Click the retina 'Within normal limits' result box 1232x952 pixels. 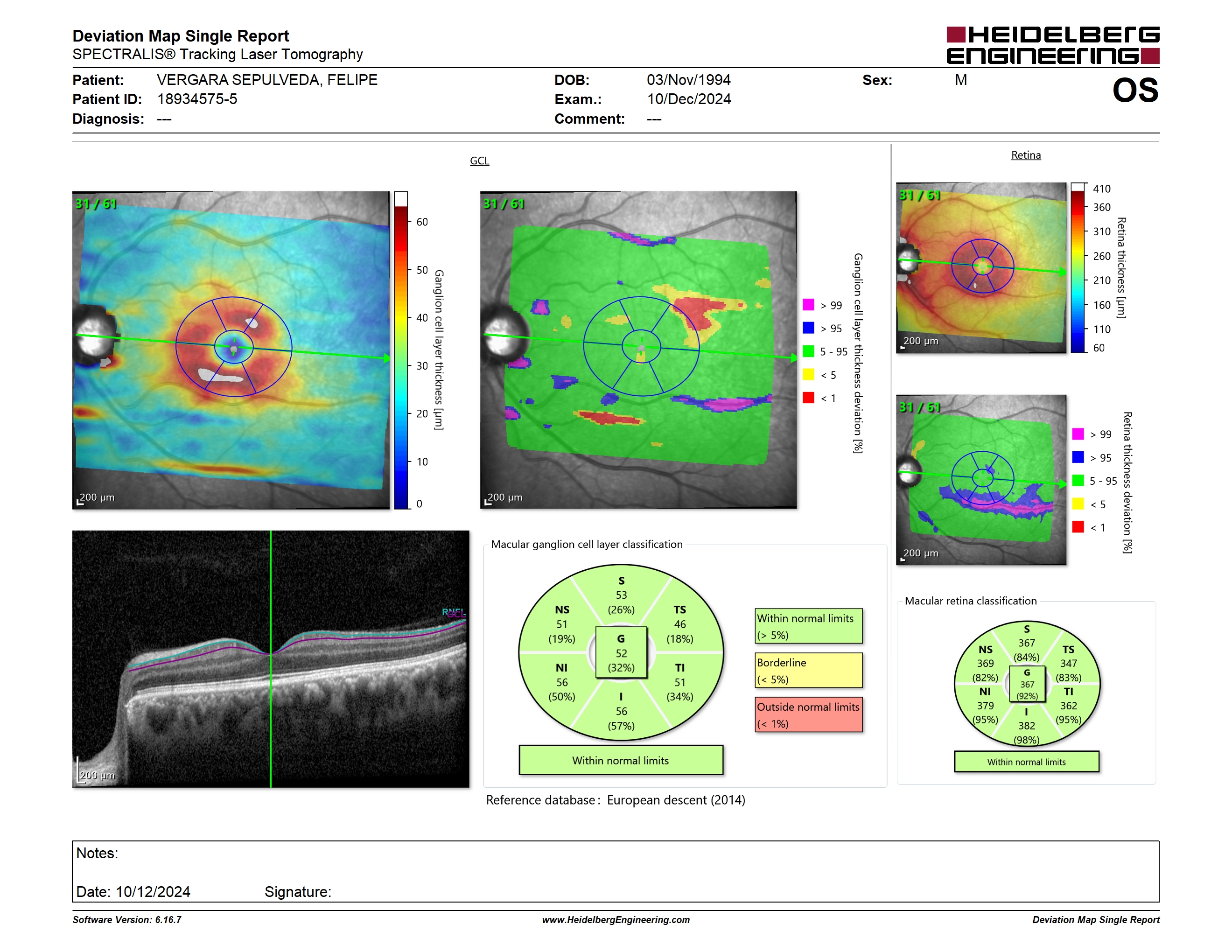[1027, 762]
